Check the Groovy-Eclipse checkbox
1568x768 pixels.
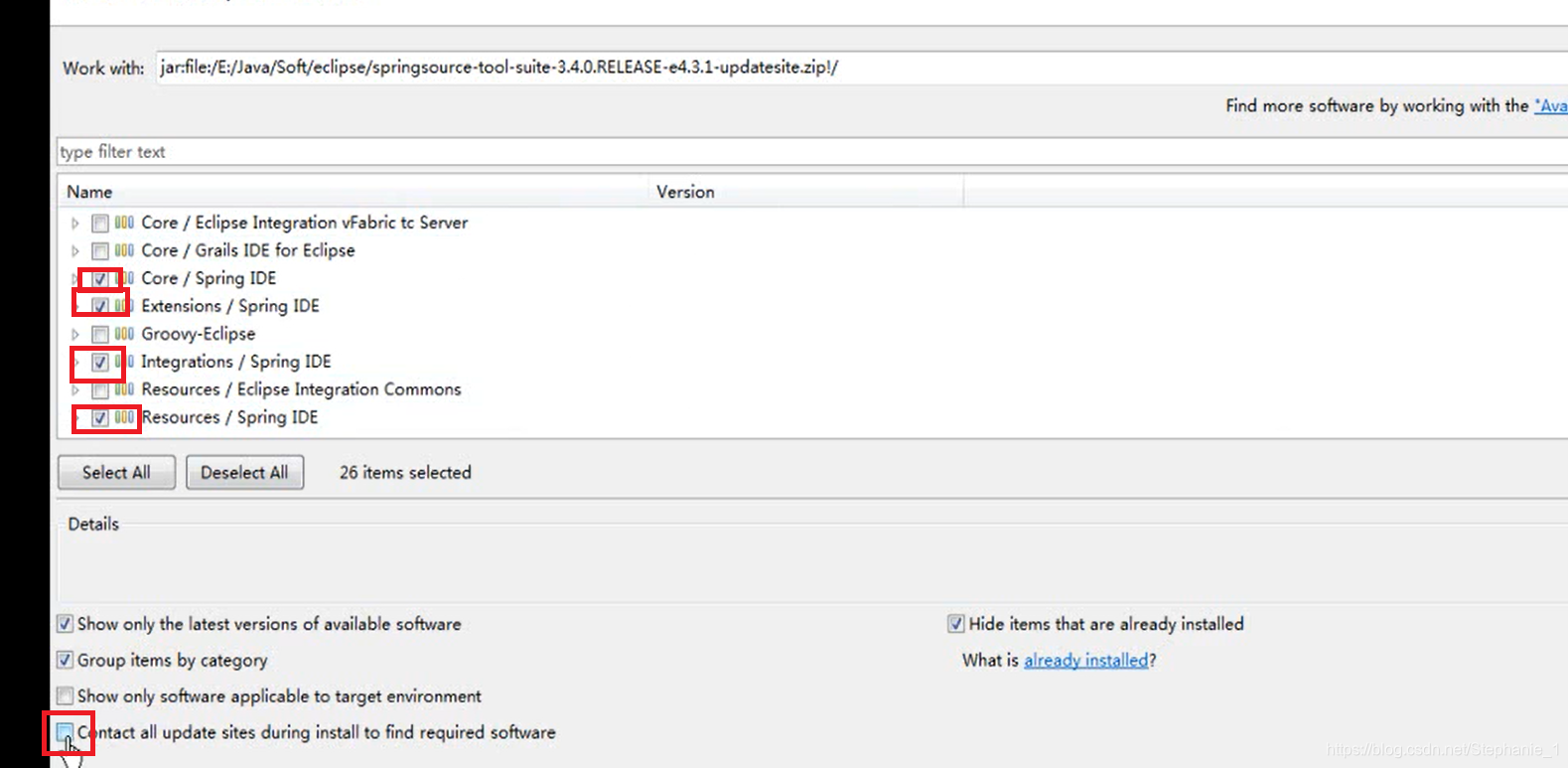pyautogui.click(x=100, y=335)
